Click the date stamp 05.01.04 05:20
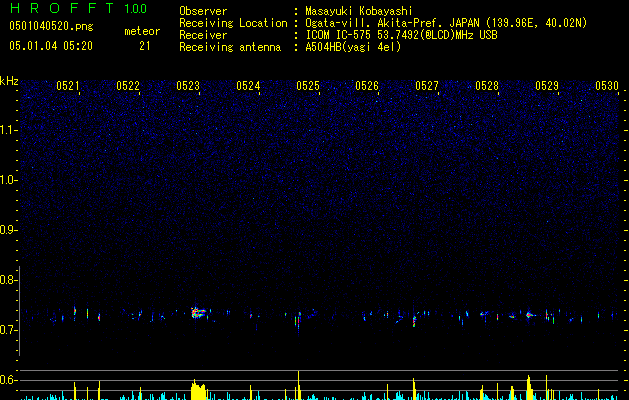 [51, 46]
